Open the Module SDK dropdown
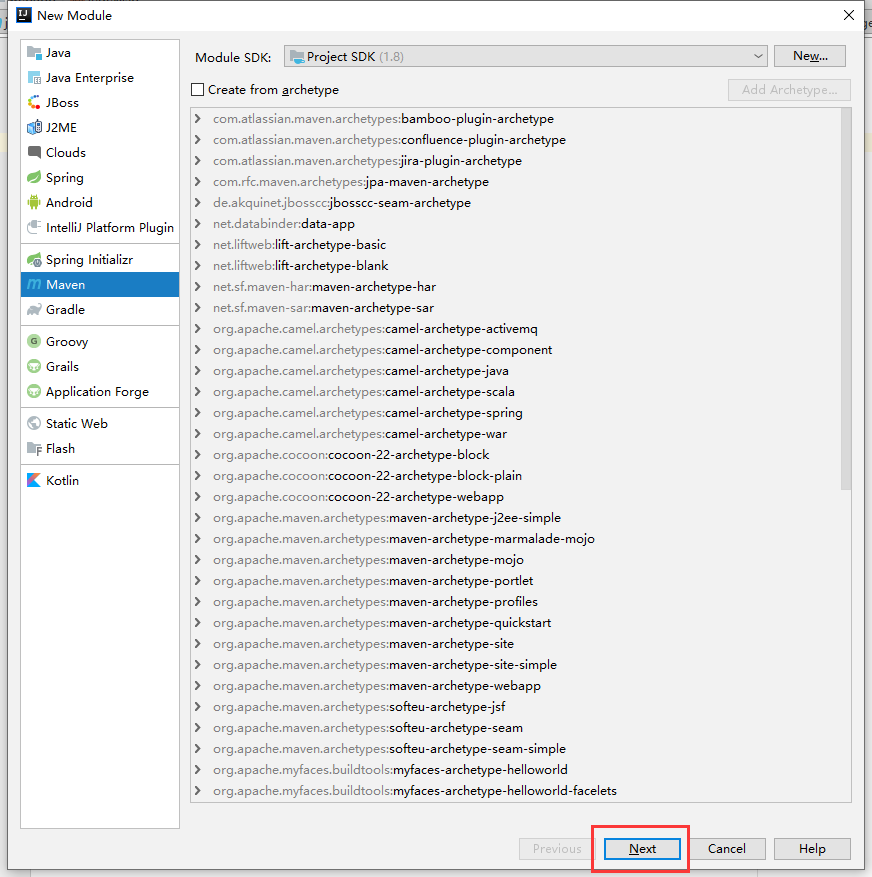 pyautogui.click(x=525, y=57)
